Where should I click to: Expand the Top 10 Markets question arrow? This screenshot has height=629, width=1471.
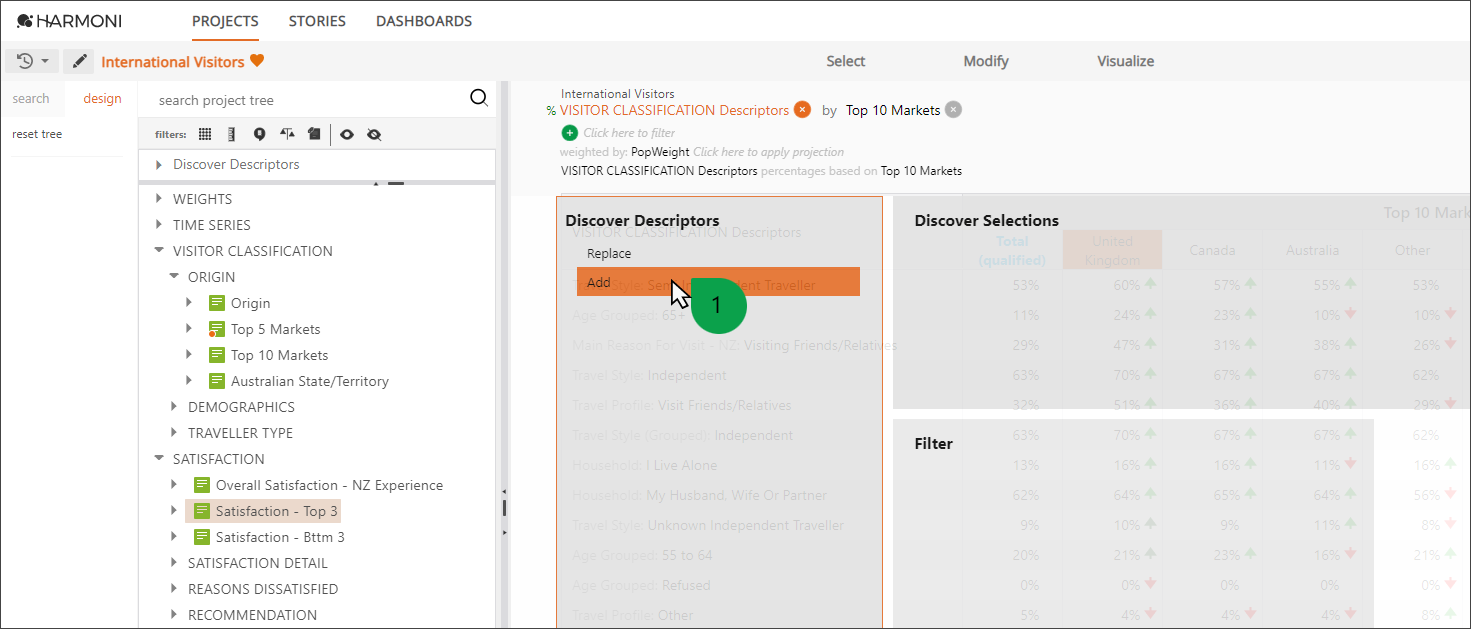click(x=189, y=355)
